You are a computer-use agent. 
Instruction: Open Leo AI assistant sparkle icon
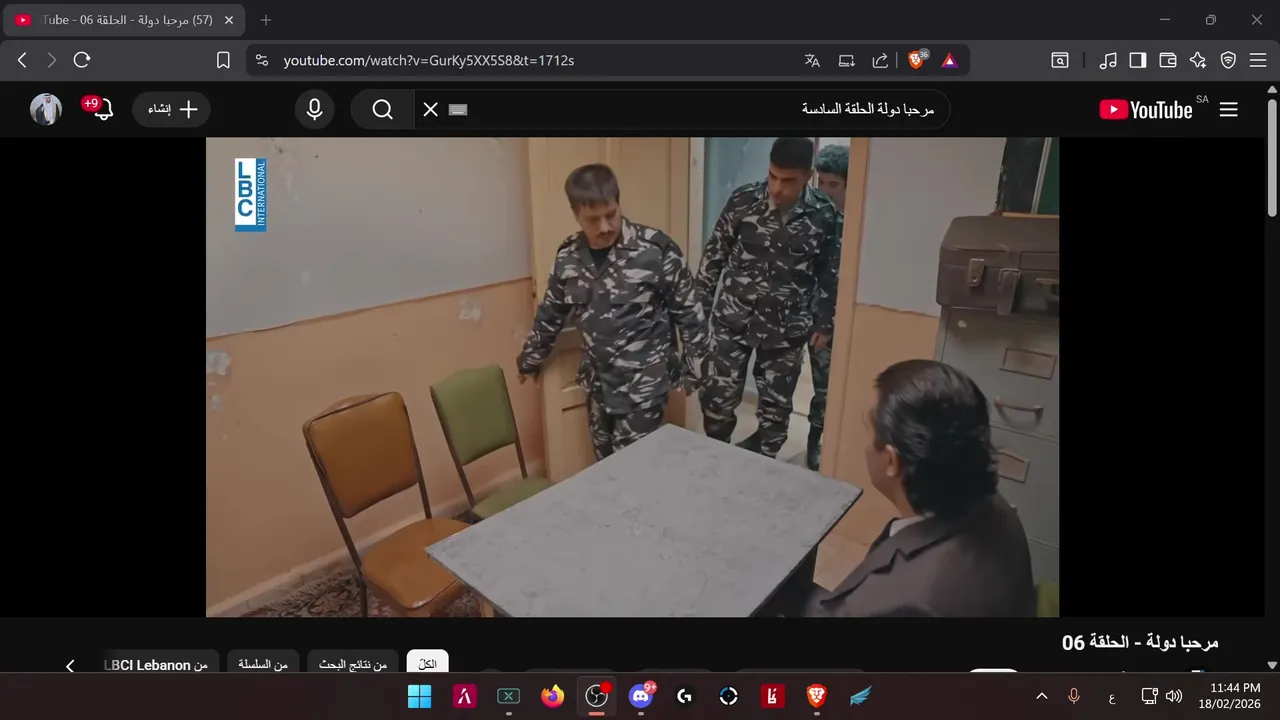point(1198,60)
